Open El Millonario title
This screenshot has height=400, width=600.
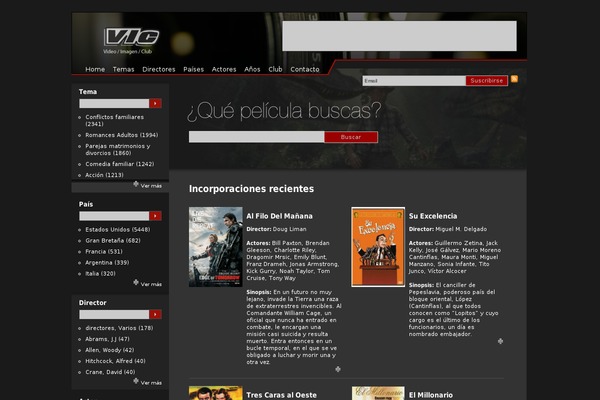(x=430, y=395)
